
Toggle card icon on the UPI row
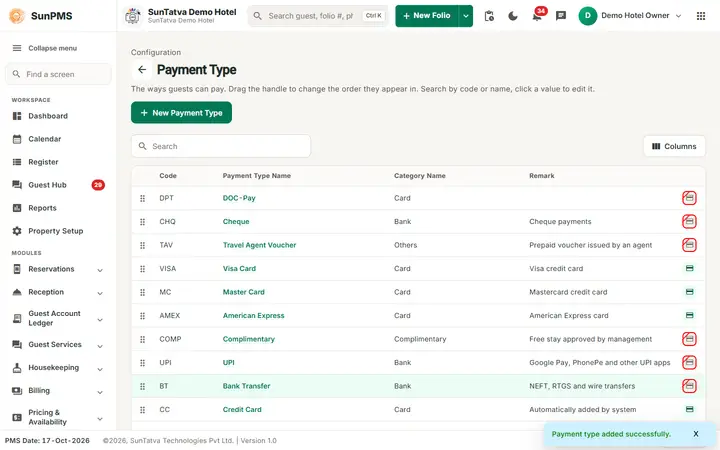coord(689,362)
